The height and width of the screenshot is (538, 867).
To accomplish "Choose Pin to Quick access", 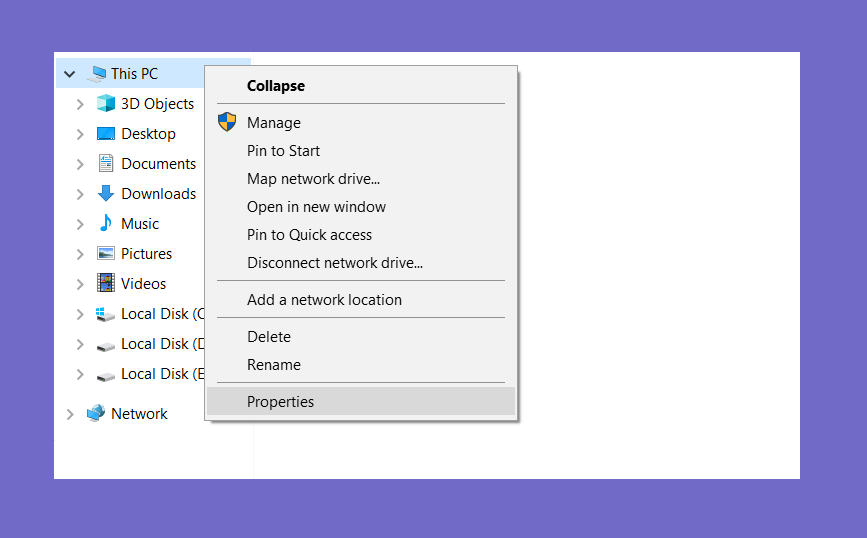I will [361, 234].
